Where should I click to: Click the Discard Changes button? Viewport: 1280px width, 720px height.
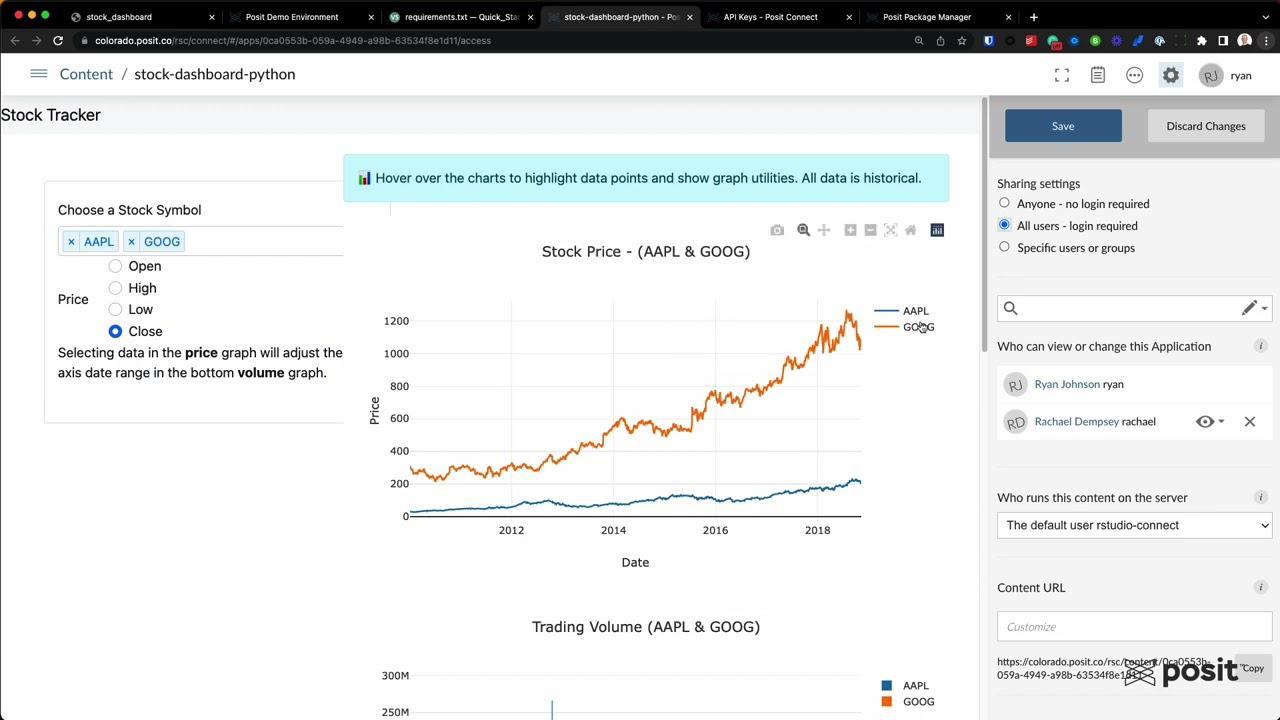pyautogui.click(x=1205, y=126)
